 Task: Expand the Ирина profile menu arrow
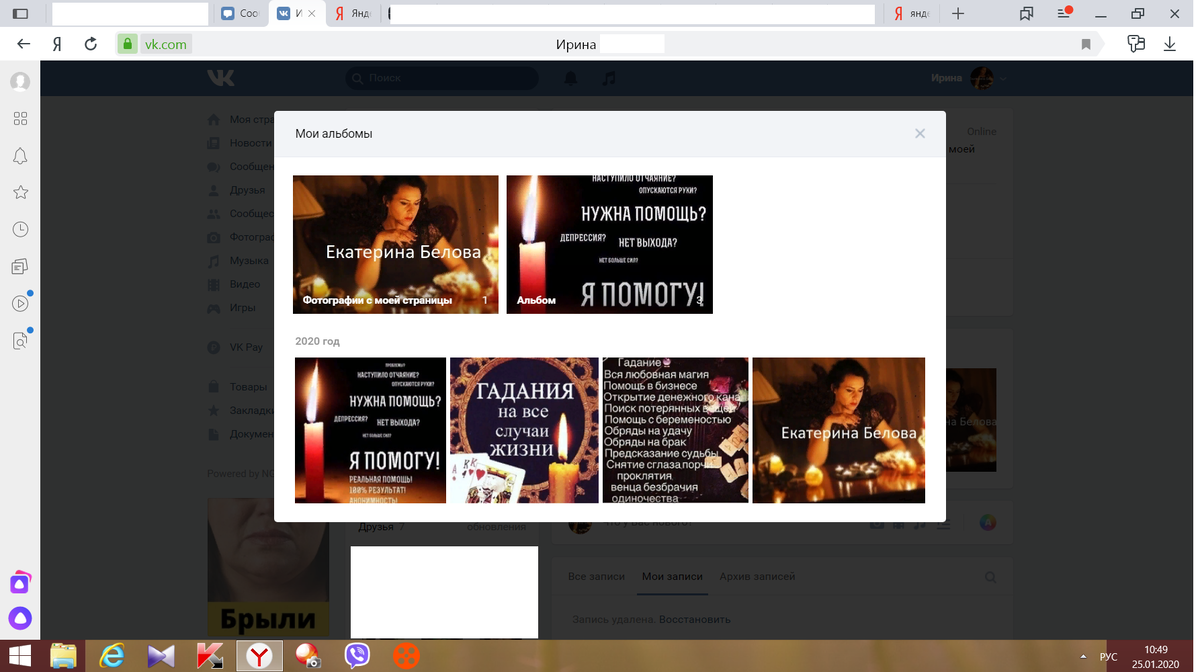[1003, 78]
